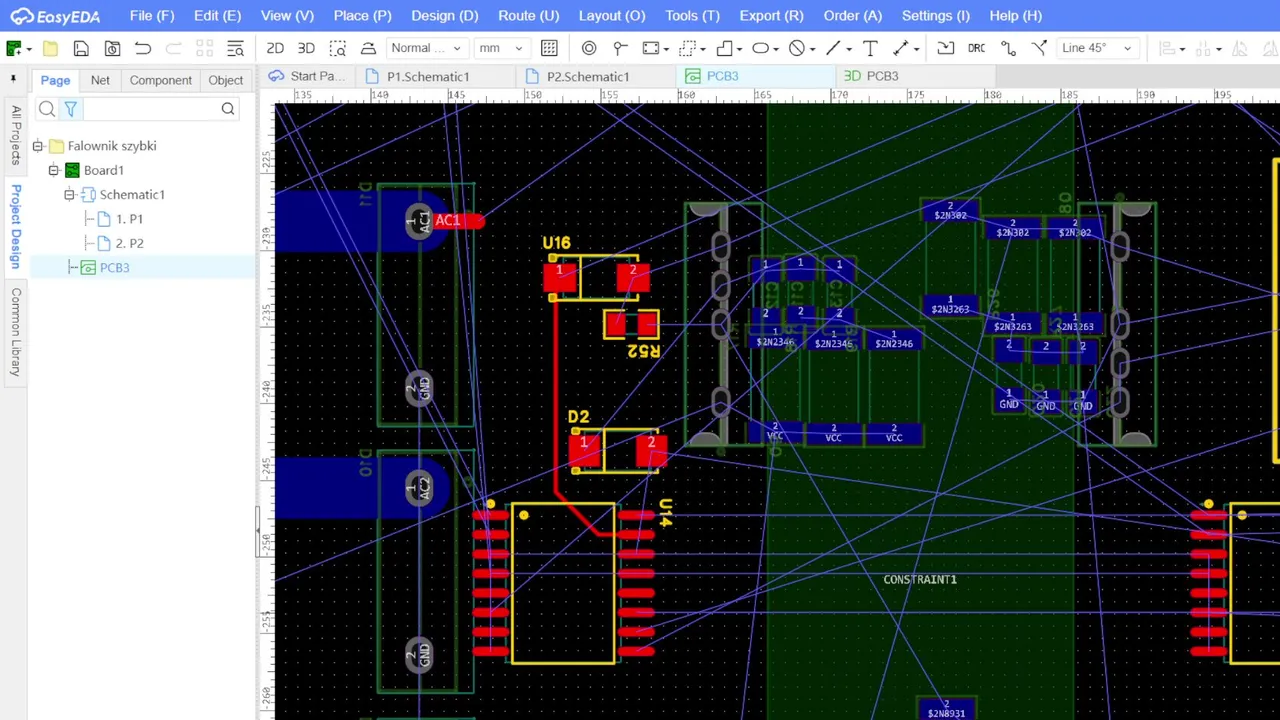Open the save history icon

(x=112, y=48)
